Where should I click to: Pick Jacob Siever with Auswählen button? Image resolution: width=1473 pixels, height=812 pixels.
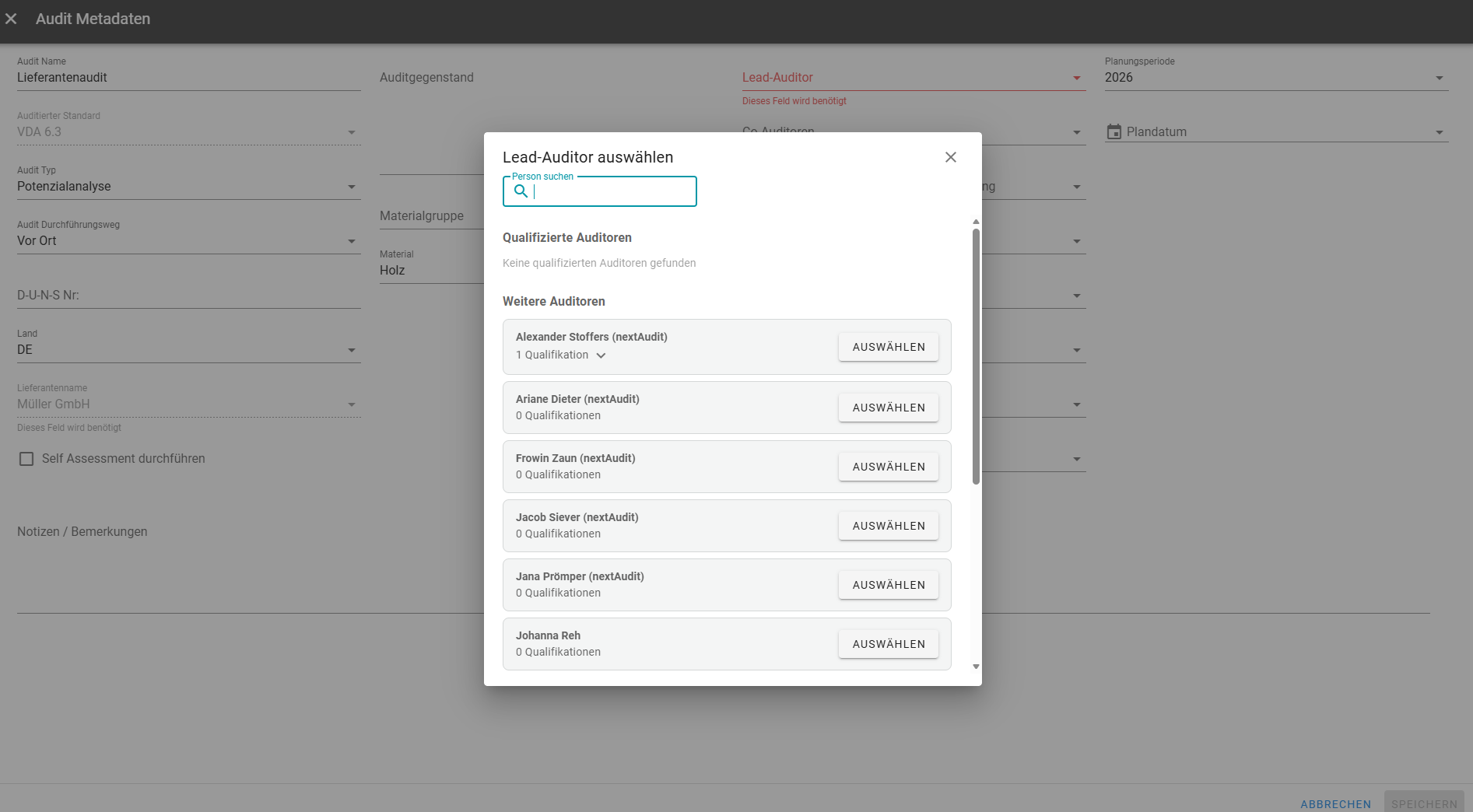point(888,526)
